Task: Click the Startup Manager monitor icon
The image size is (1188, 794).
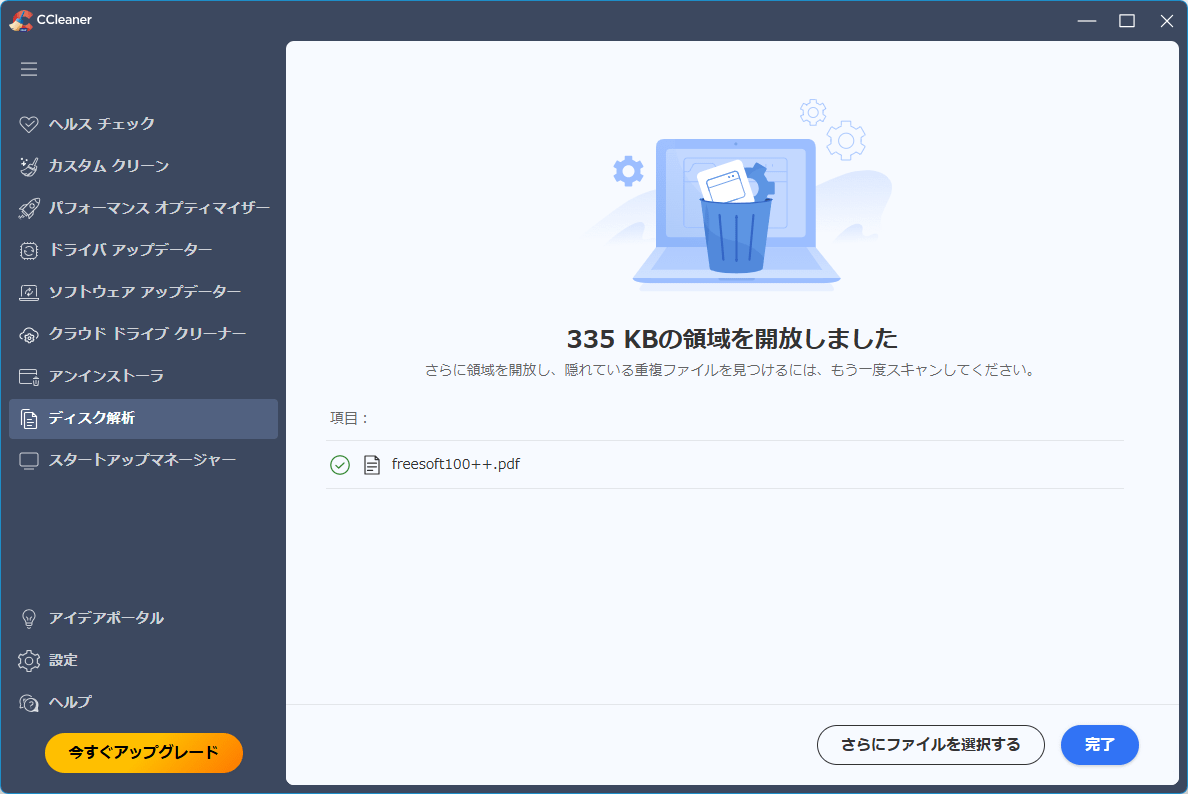Action: tap(29, 461)
